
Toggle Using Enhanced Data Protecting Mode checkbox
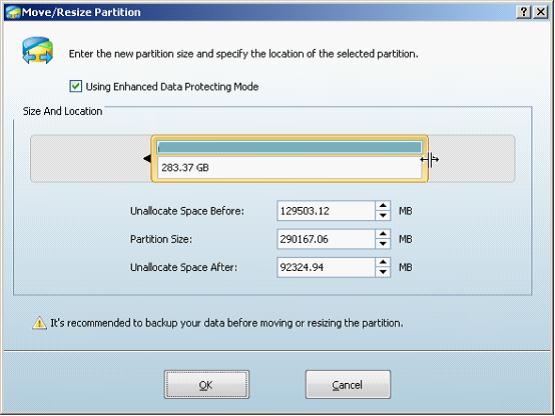tap(76, 86)
